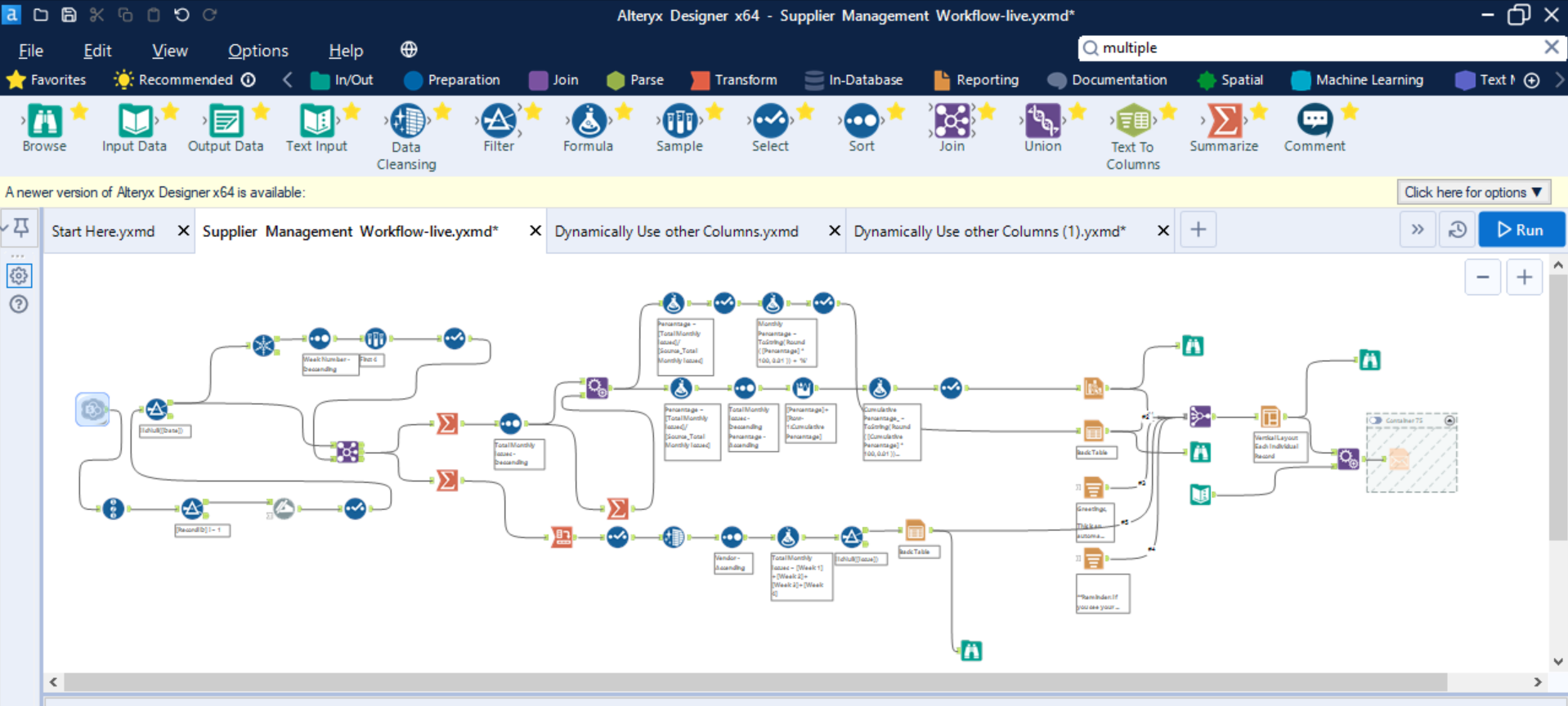The height and width of the screenshot is (706, 1568).
Task: Click the circled plus after Text category
Action: [1532, 80]
